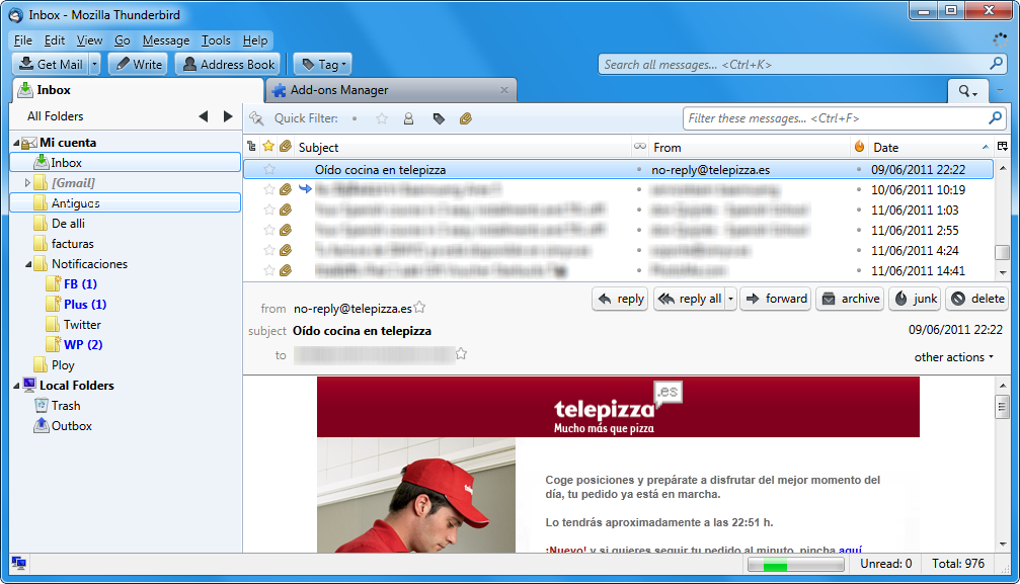1020x584 pixels.
Task: Open the Message menu
Action: pyautogui.click(x=166, y=40)
